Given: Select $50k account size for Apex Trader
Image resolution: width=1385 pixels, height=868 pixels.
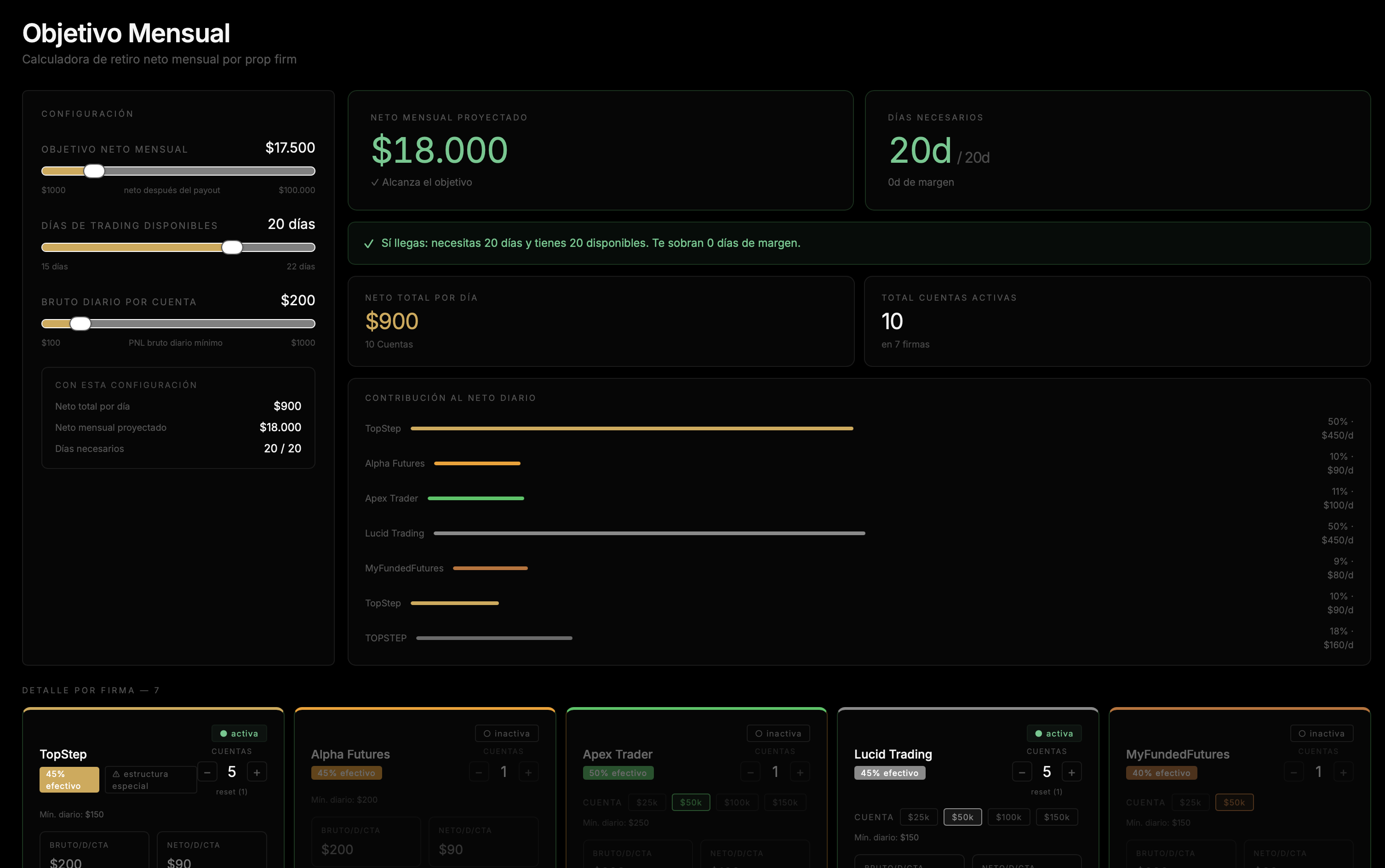Looking at the screenshot, I should click(691, 802).
